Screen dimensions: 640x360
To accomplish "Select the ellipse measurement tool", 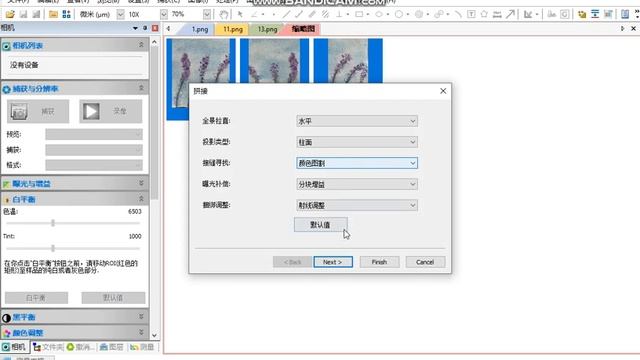I will coord(379,14).
